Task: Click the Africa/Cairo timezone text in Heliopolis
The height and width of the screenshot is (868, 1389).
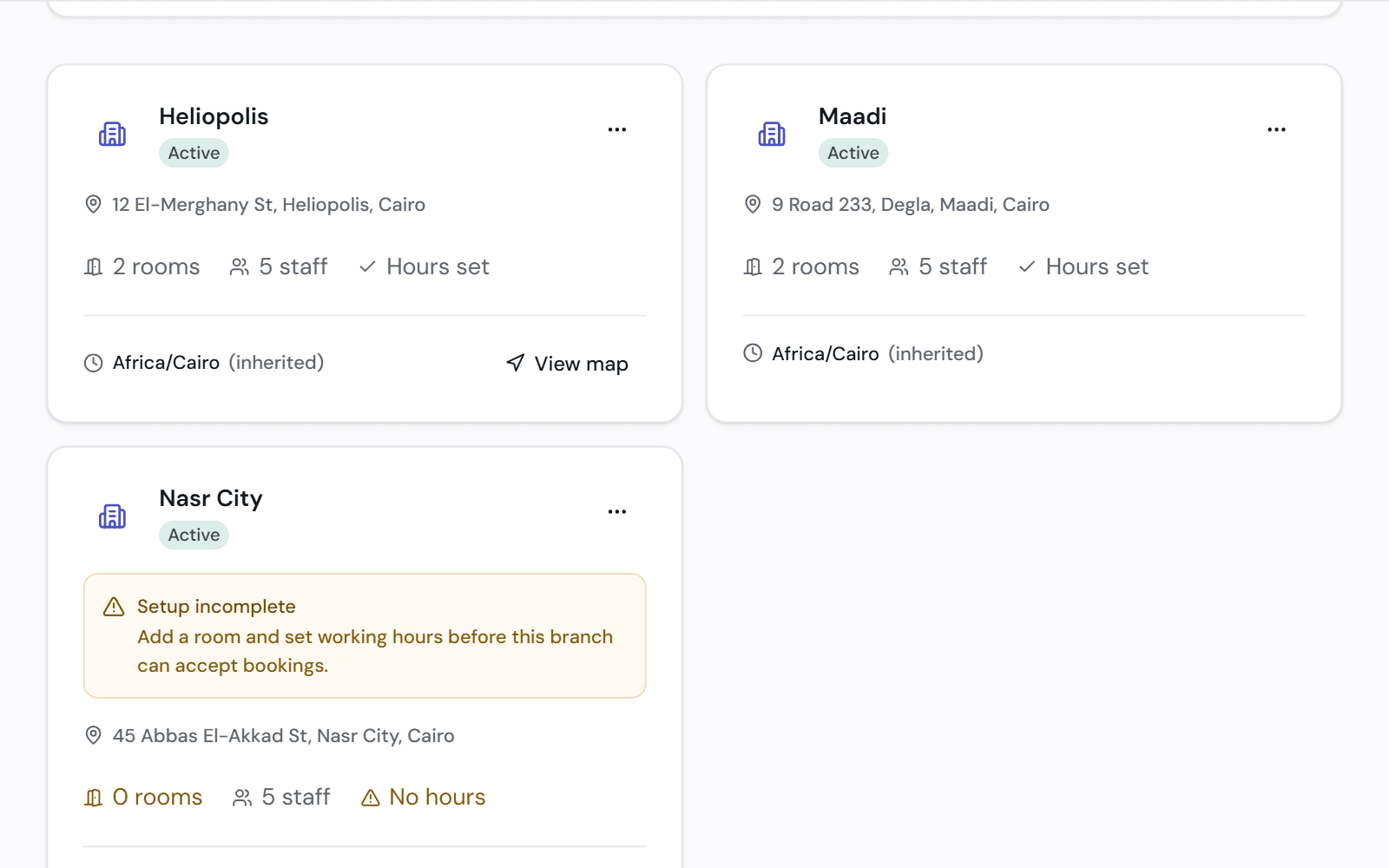Action: click(166, 363)
